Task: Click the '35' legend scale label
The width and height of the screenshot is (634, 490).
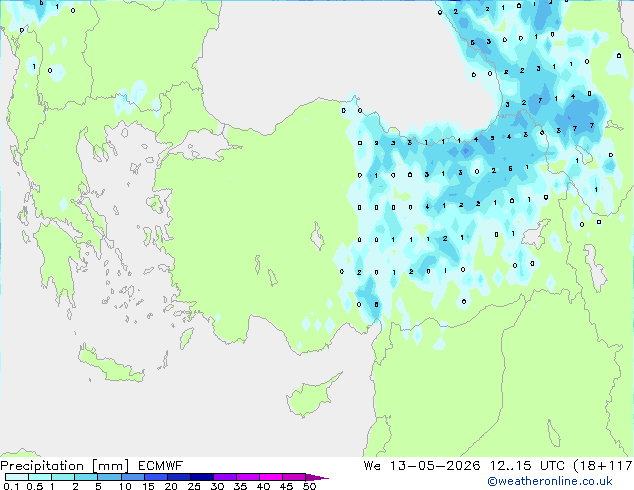Action: 240,486
